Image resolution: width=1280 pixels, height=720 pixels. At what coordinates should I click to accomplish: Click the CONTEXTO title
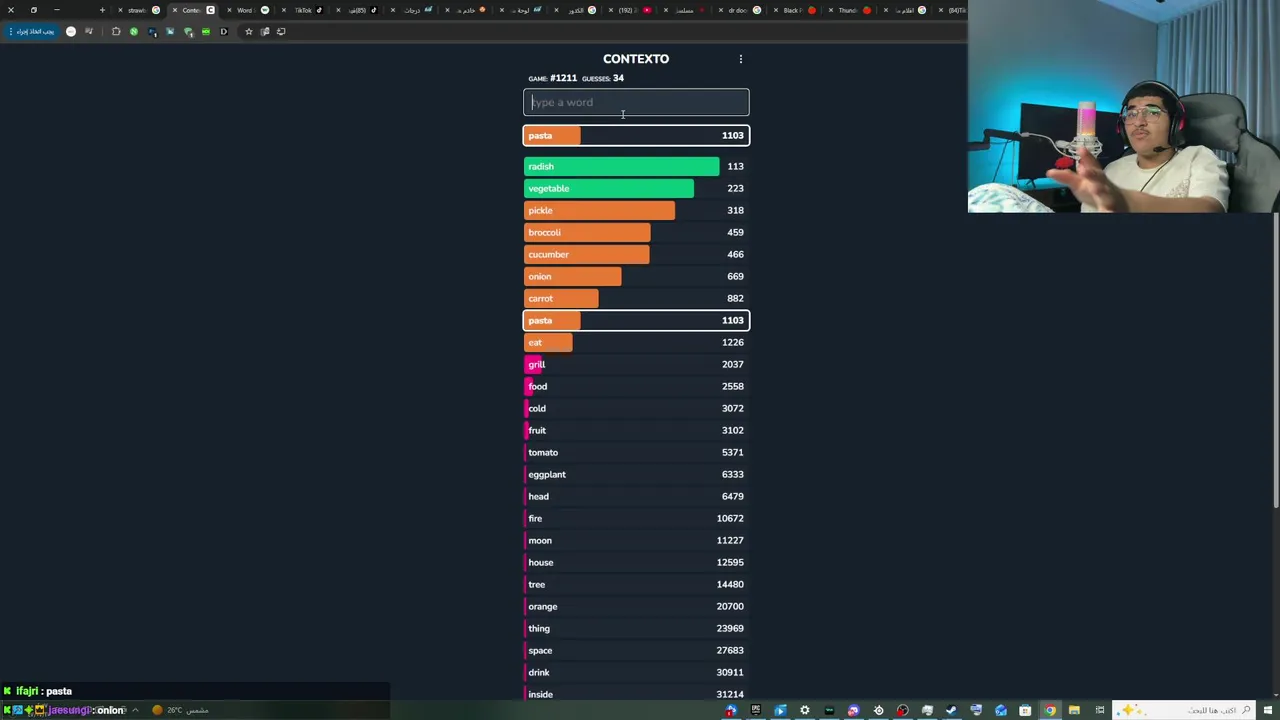click(x=636, y=59)
